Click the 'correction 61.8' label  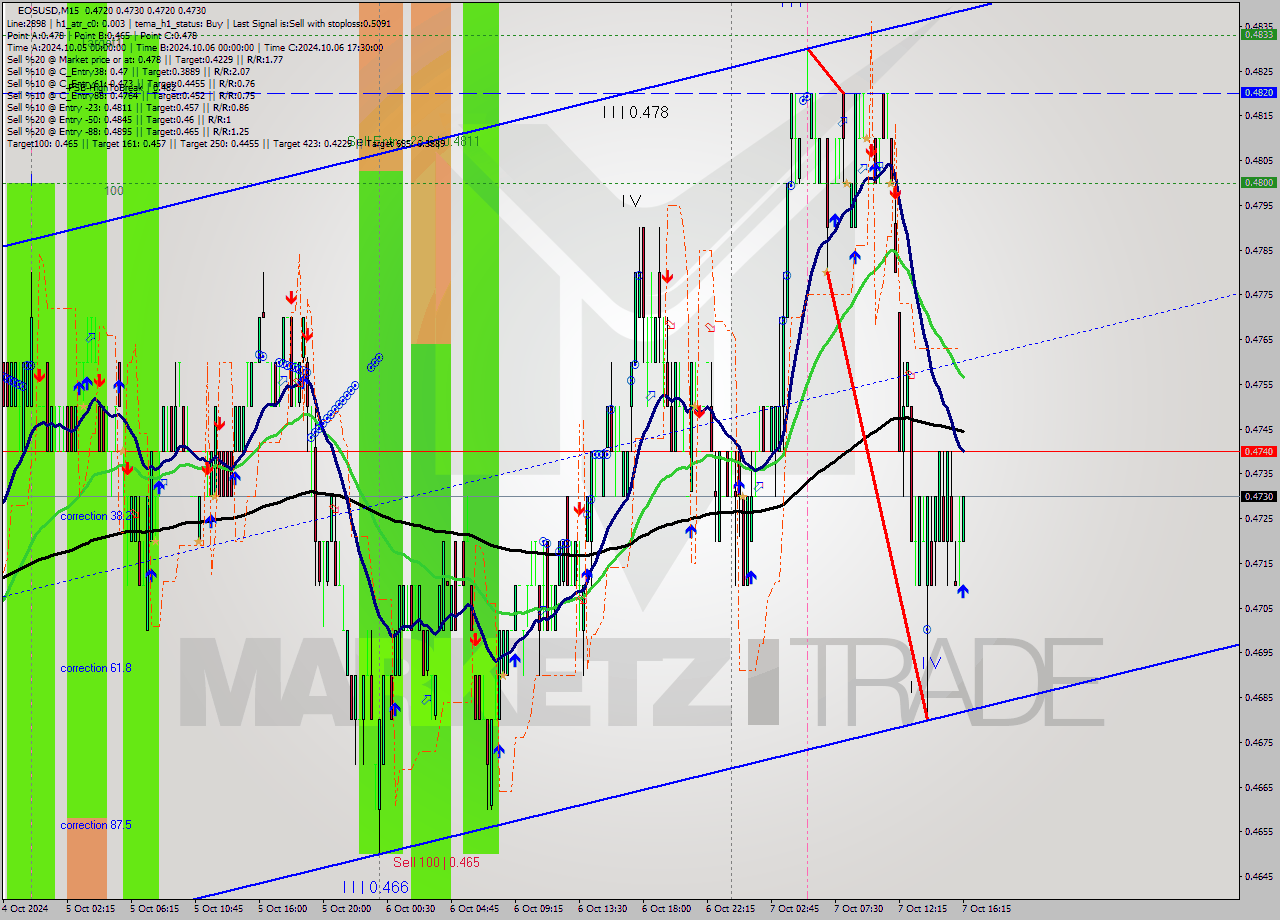click(x=96, y=668)
